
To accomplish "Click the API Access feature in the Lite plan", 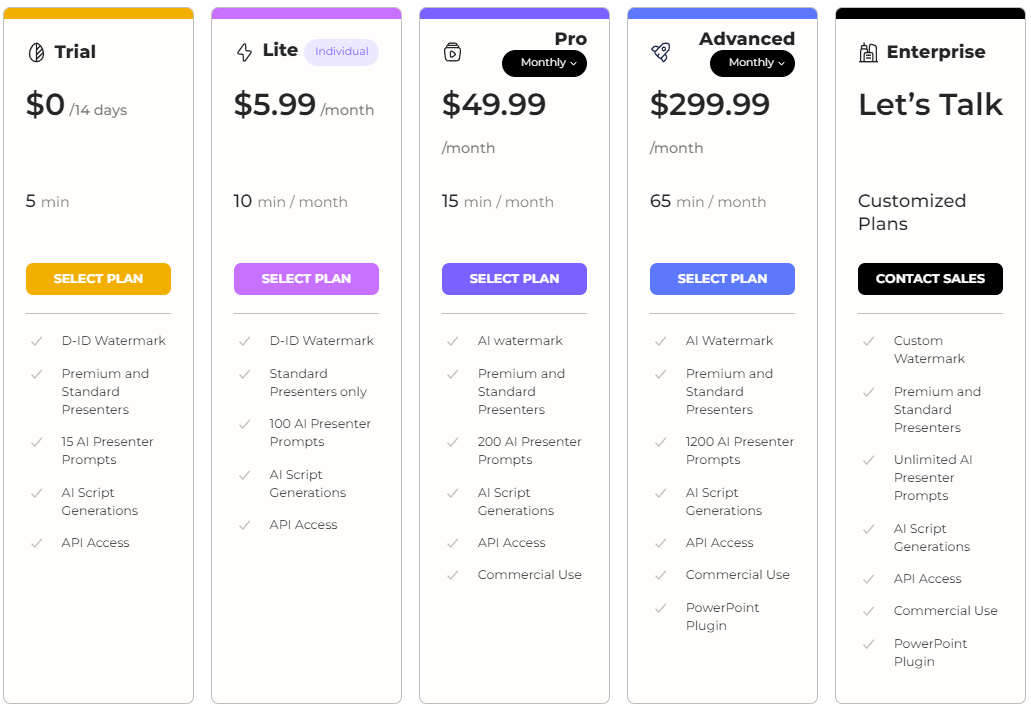I will click(304, 525).
